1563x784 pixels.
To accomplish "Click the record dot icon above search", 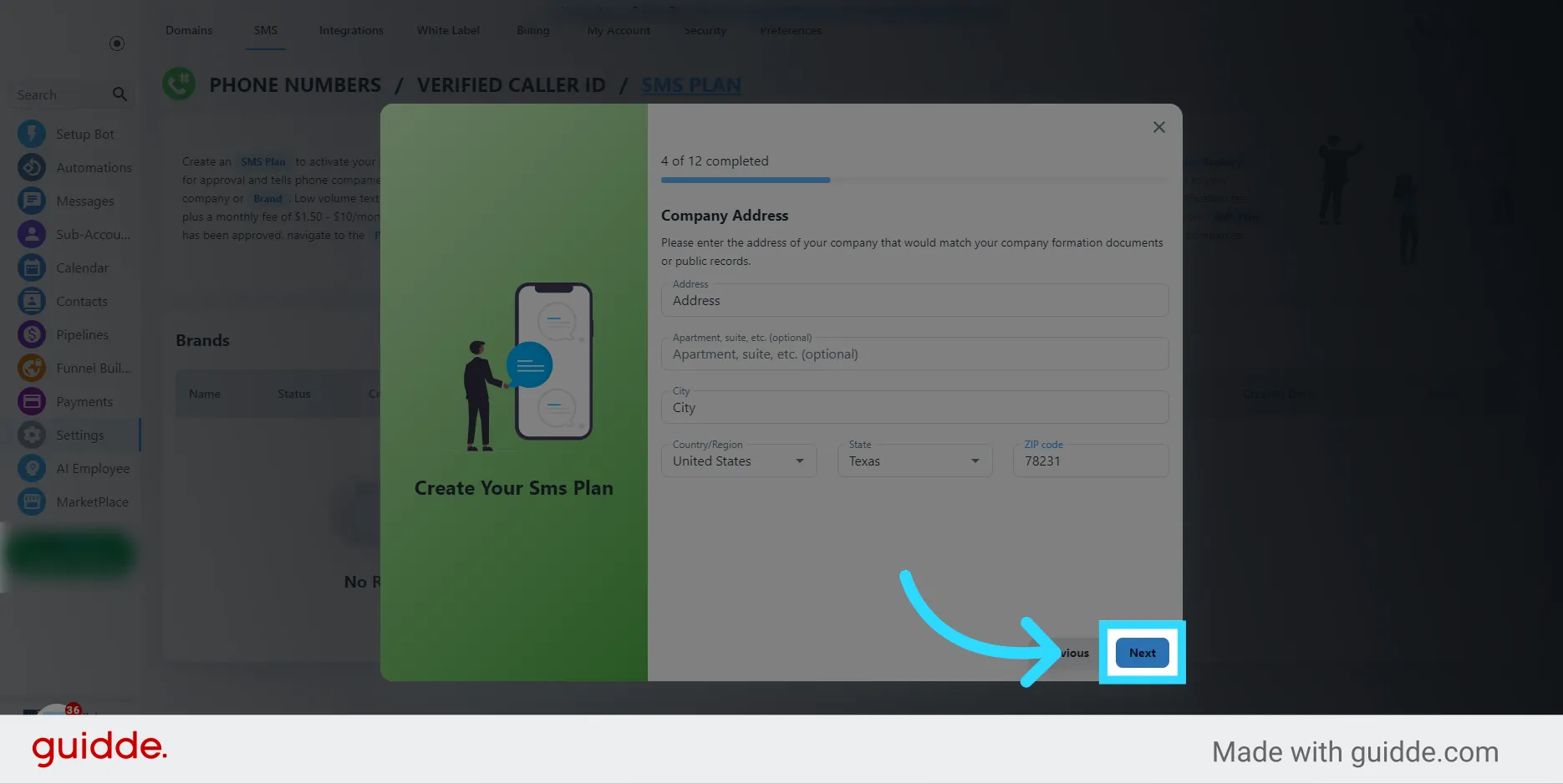I will pyautogui.click(x=117, y=43).
